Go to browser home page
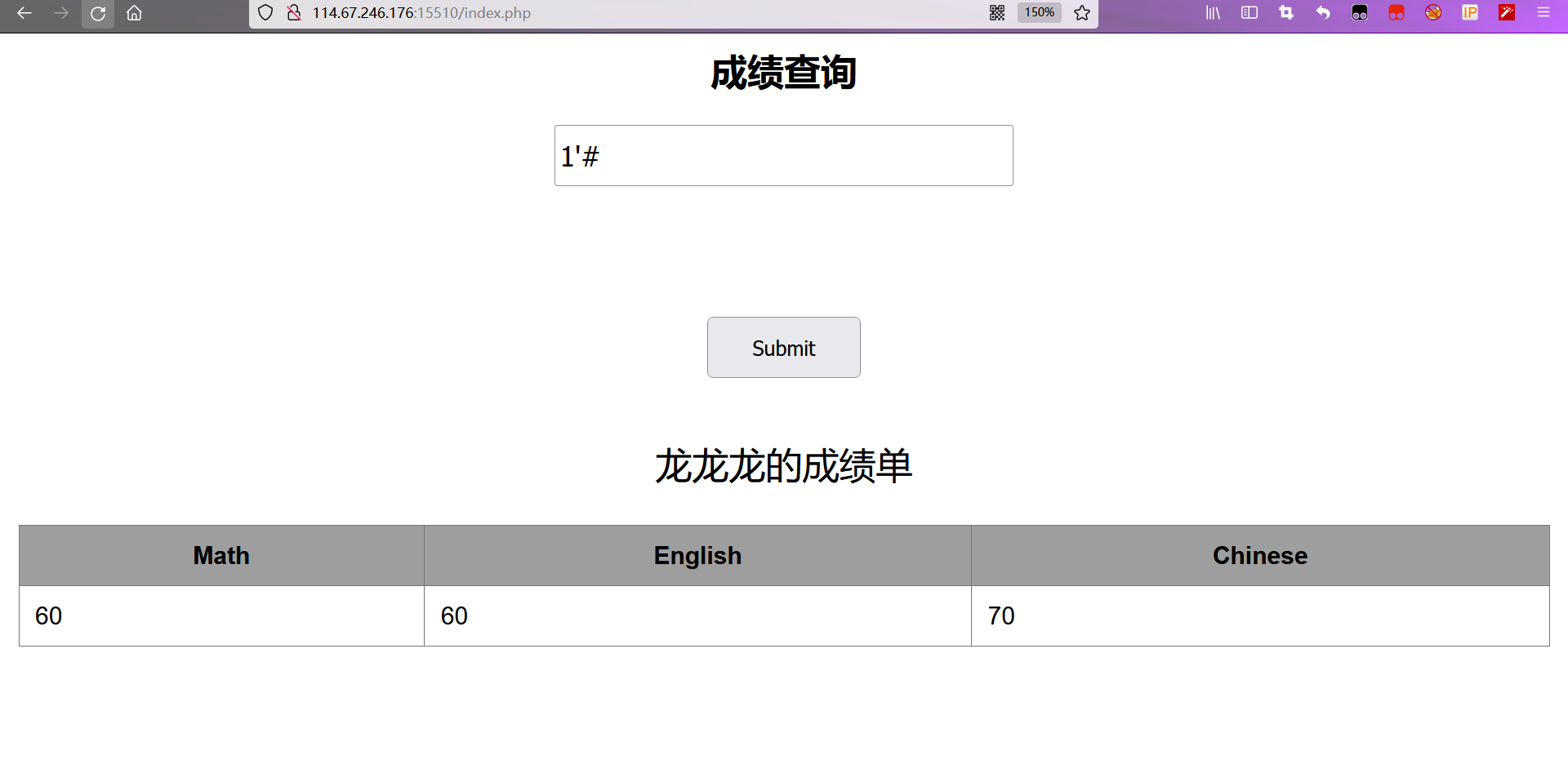 click(x=134, y=13)
